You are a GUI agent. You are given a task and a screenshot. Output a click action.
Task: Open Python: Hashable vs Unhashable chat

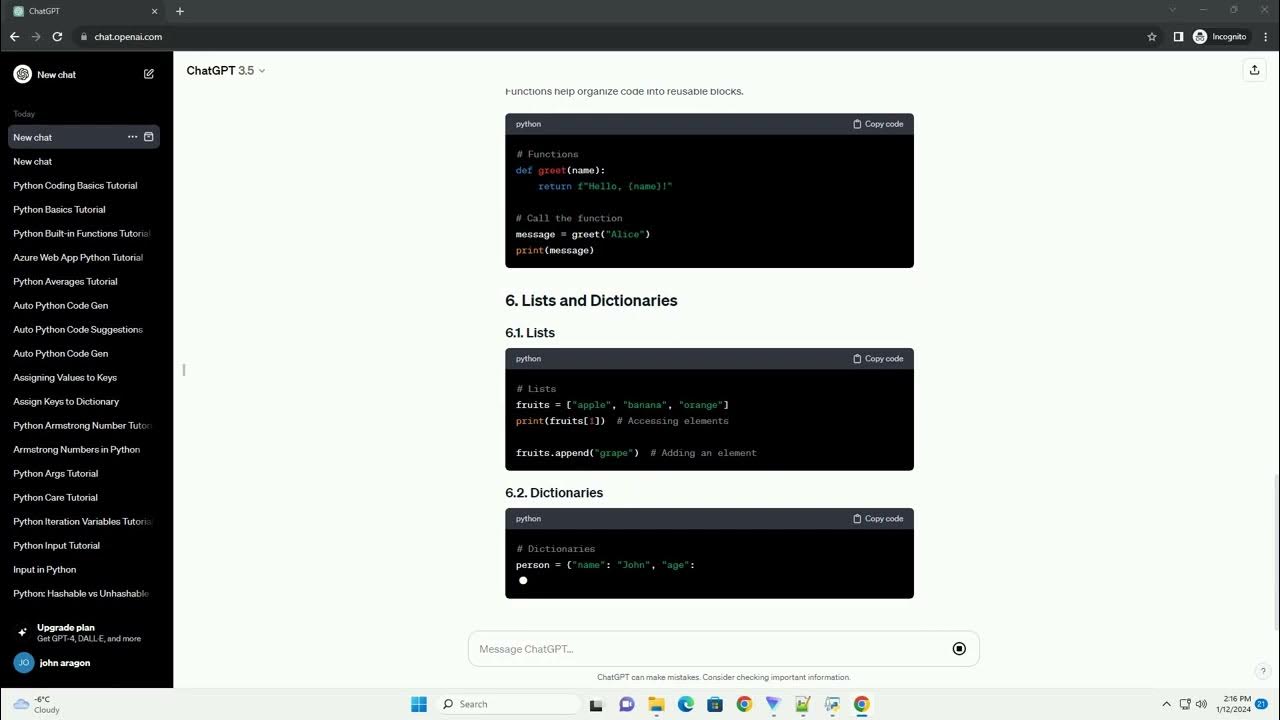[x=84, y=593]
